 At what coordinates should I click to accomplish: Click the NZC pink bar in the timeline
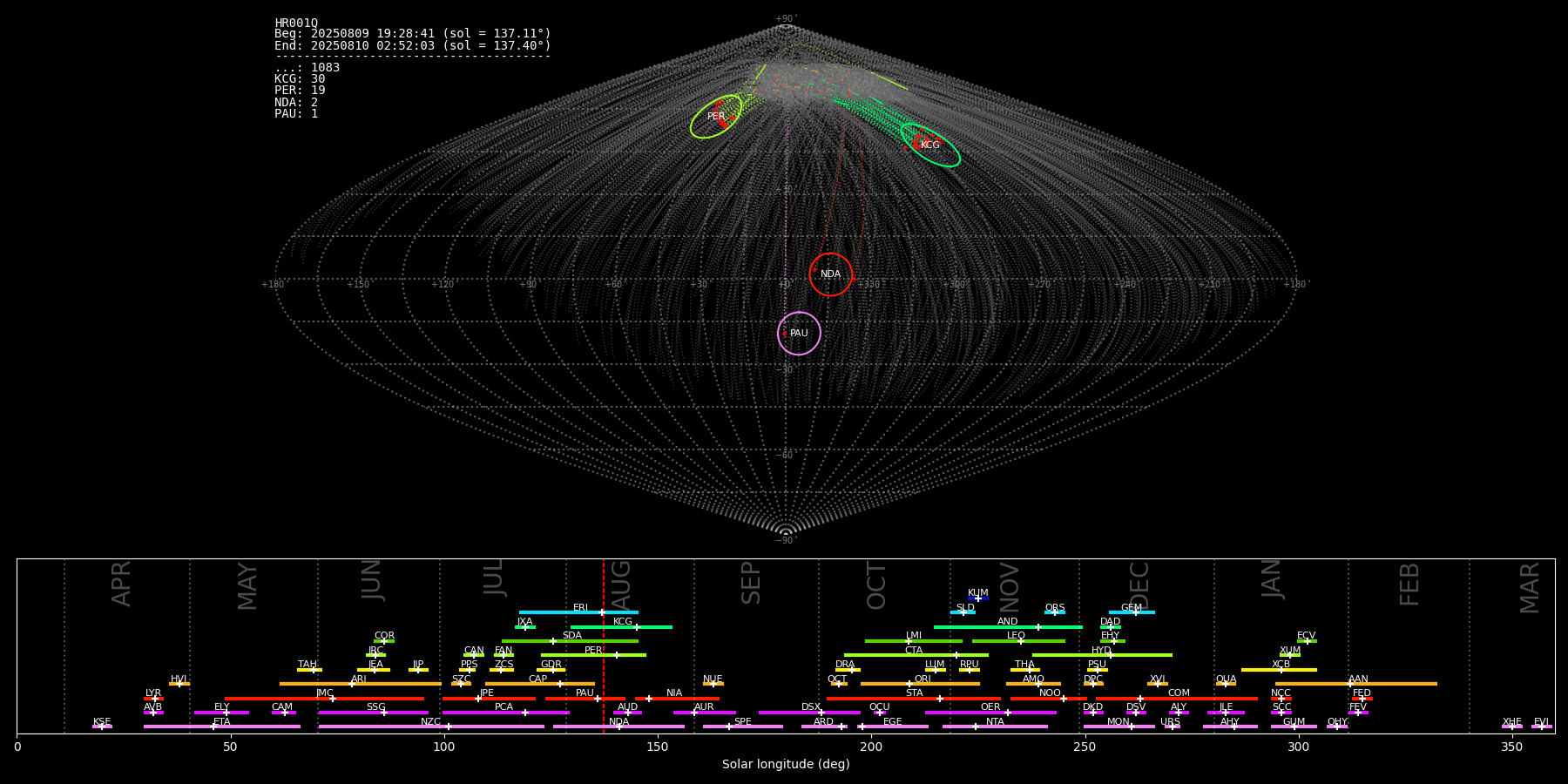point(431,727)
